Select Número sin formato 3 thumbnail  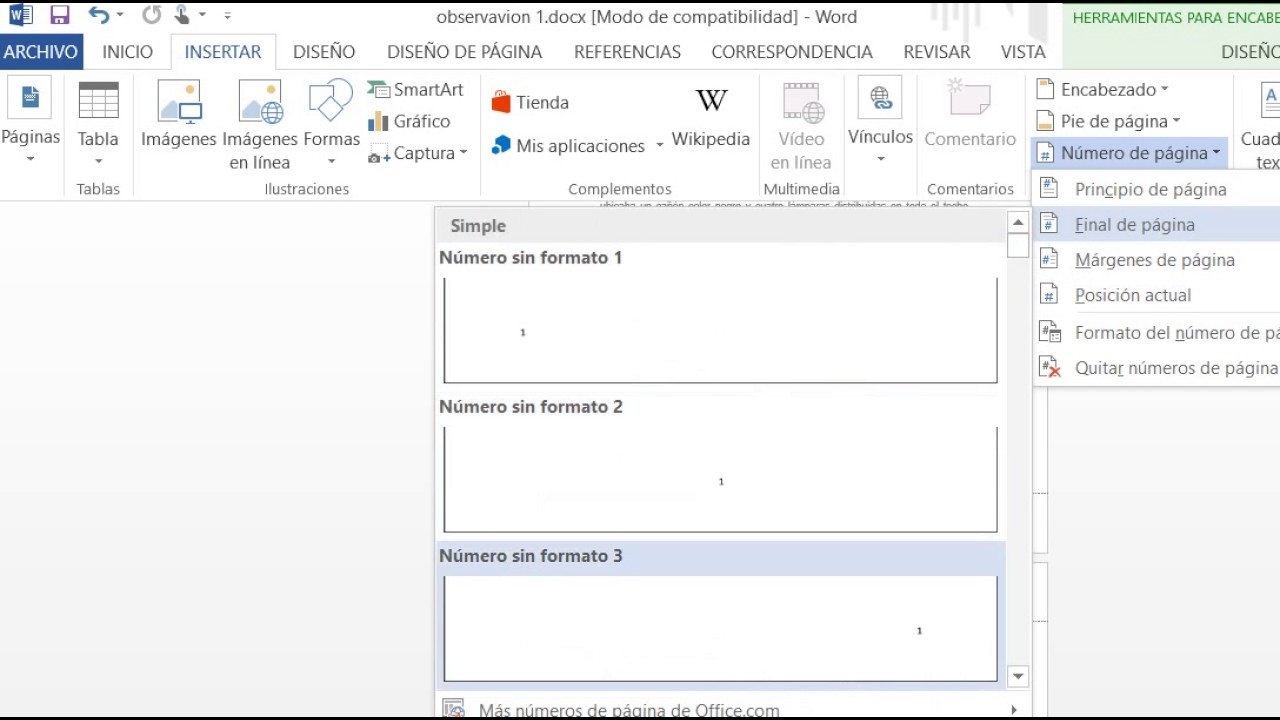click(x=720, y=629)
